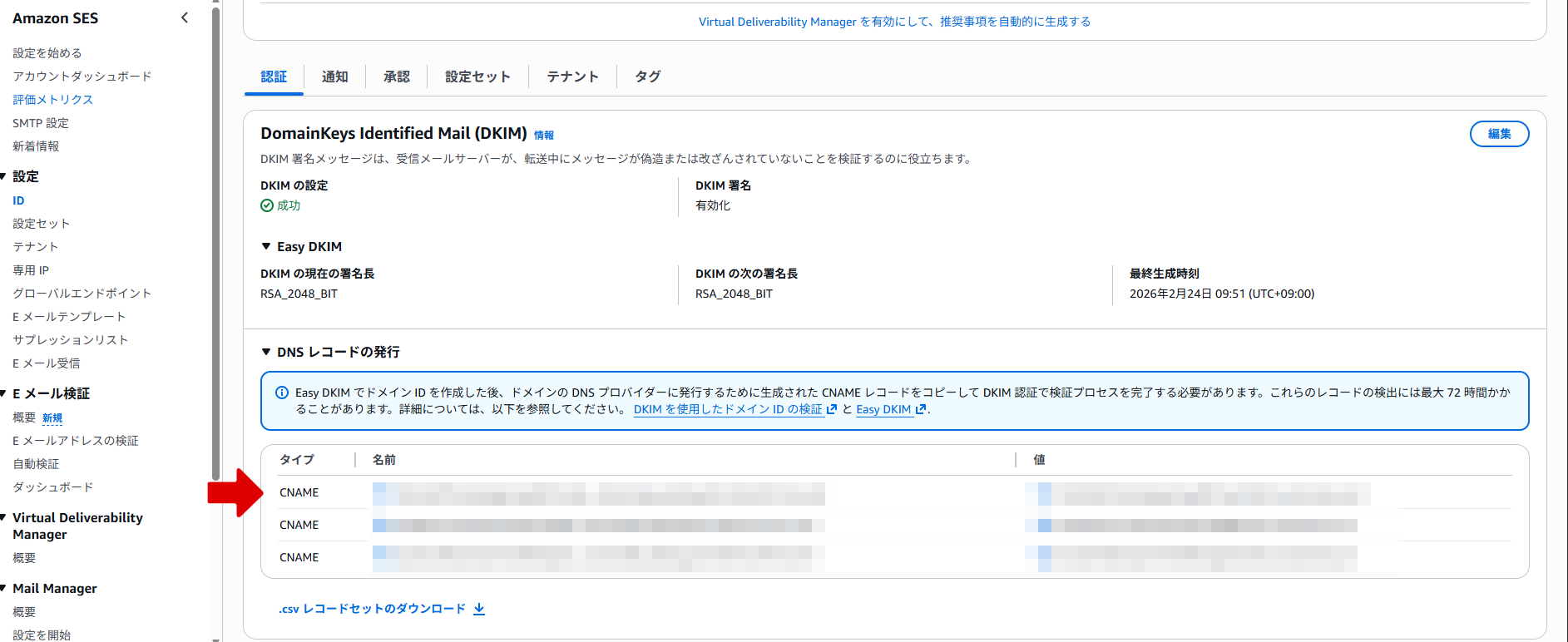Open the DKIM 情報 info link
1568x642 pixels.
pos(544,135)
